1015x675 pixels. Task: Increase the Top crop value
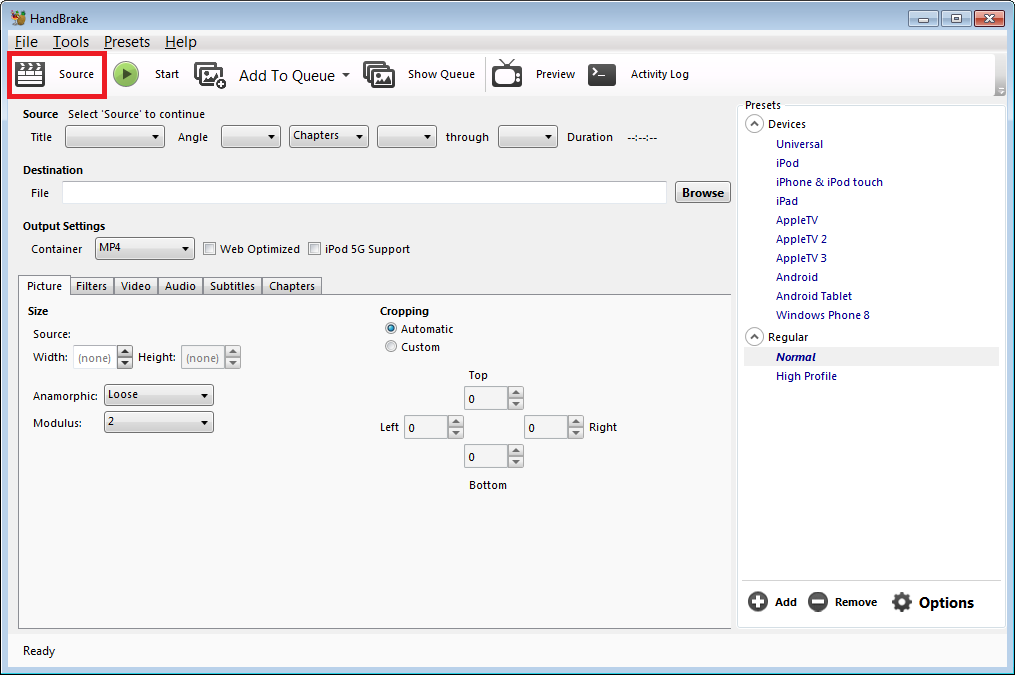515,392
